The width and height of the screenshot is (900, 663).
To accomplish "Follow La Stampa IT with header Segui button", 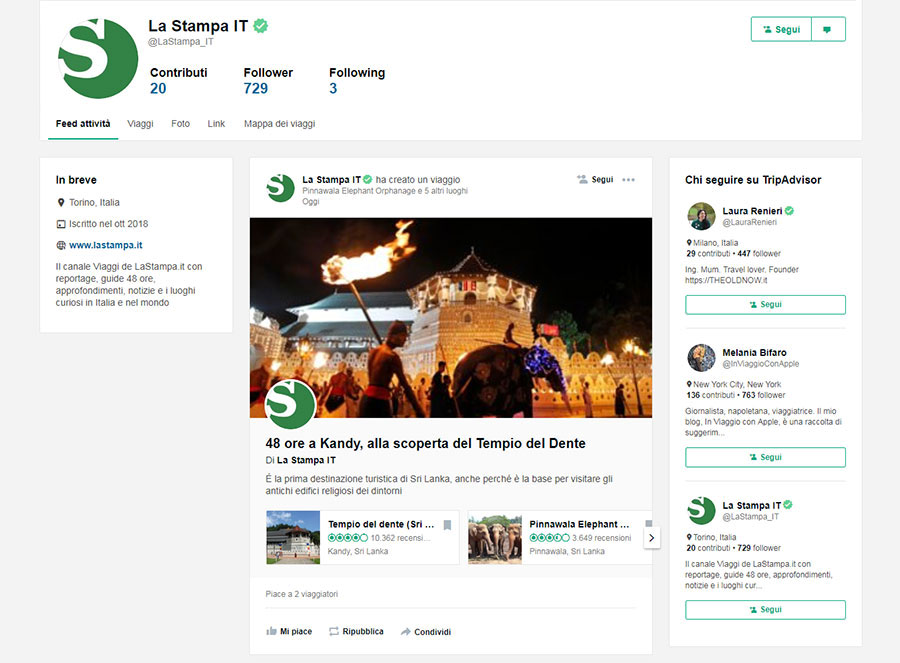I will pyautogui.click(x=781, y=29).
